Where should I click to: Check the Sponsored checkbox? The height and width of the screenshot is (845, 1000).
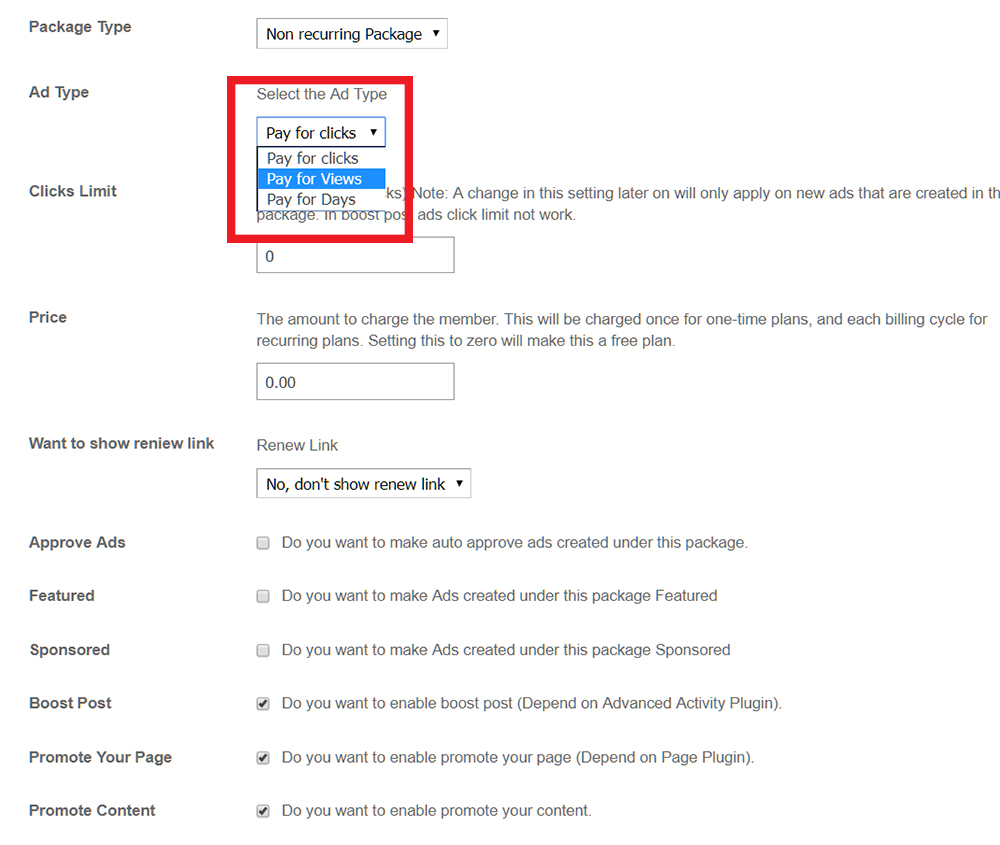point(263,650)
